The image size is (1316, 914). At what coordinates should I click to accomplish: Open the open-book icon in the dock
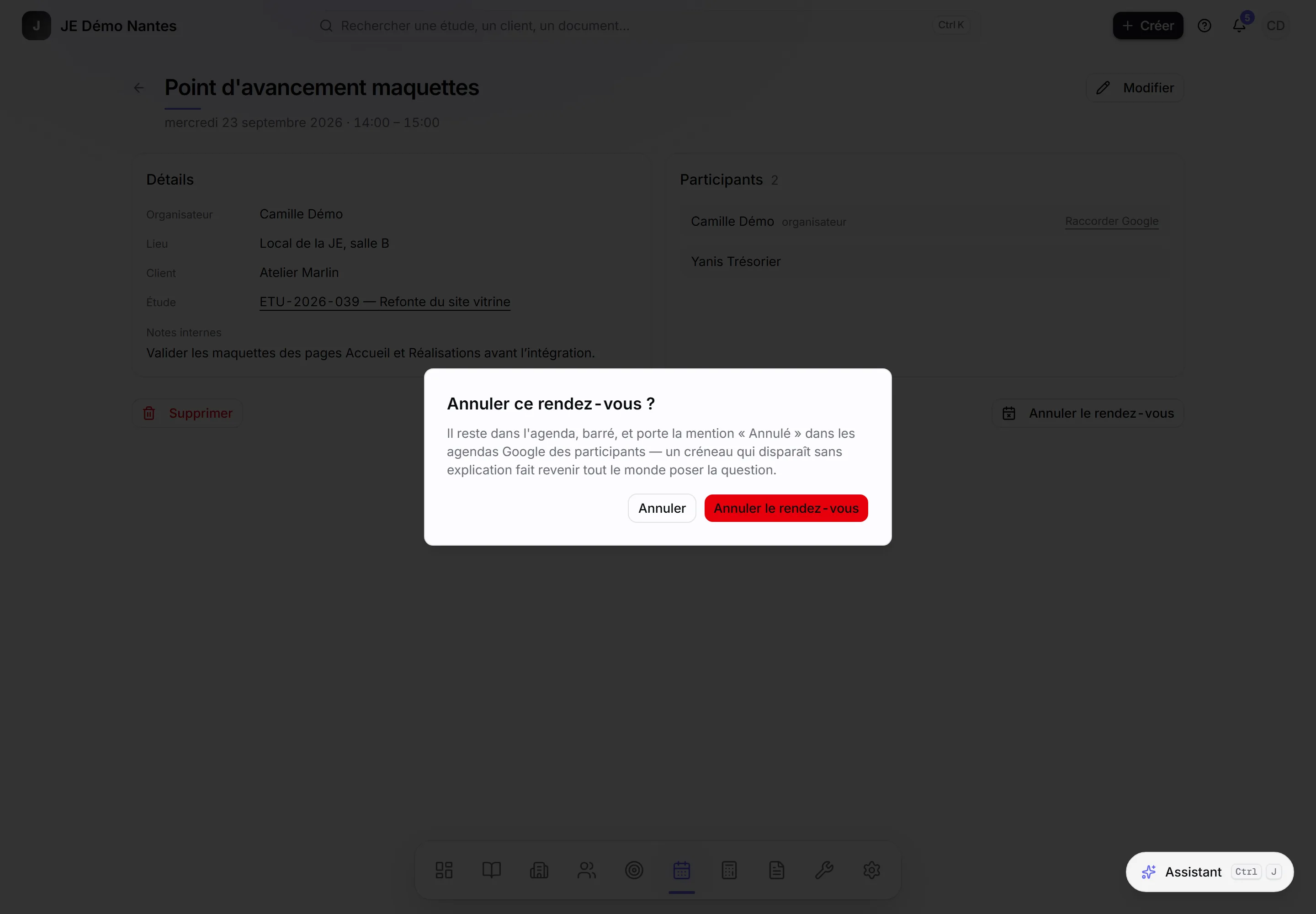(491, 870)
